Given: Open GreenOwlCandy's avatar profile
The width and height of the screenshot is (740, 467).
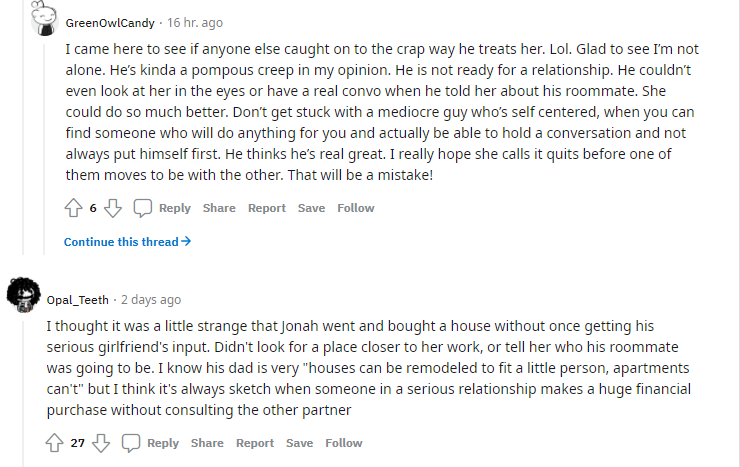Looking at the screenshot, I should 42,21.
